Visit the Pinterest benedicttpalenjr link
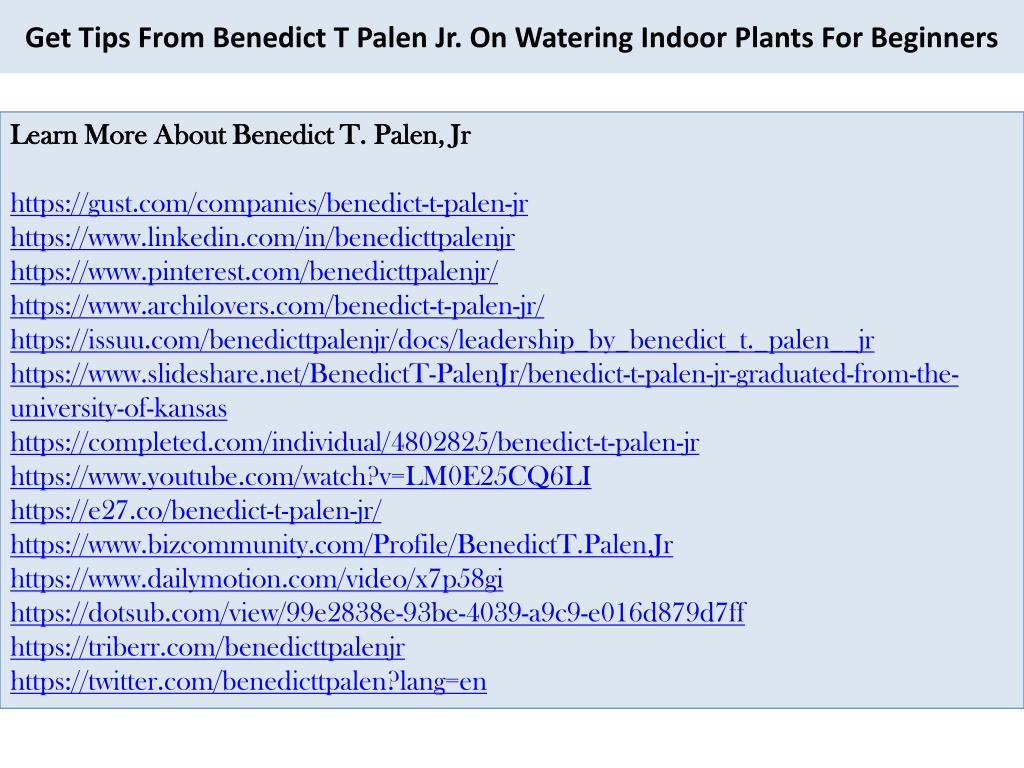 [x=254, y=272]
